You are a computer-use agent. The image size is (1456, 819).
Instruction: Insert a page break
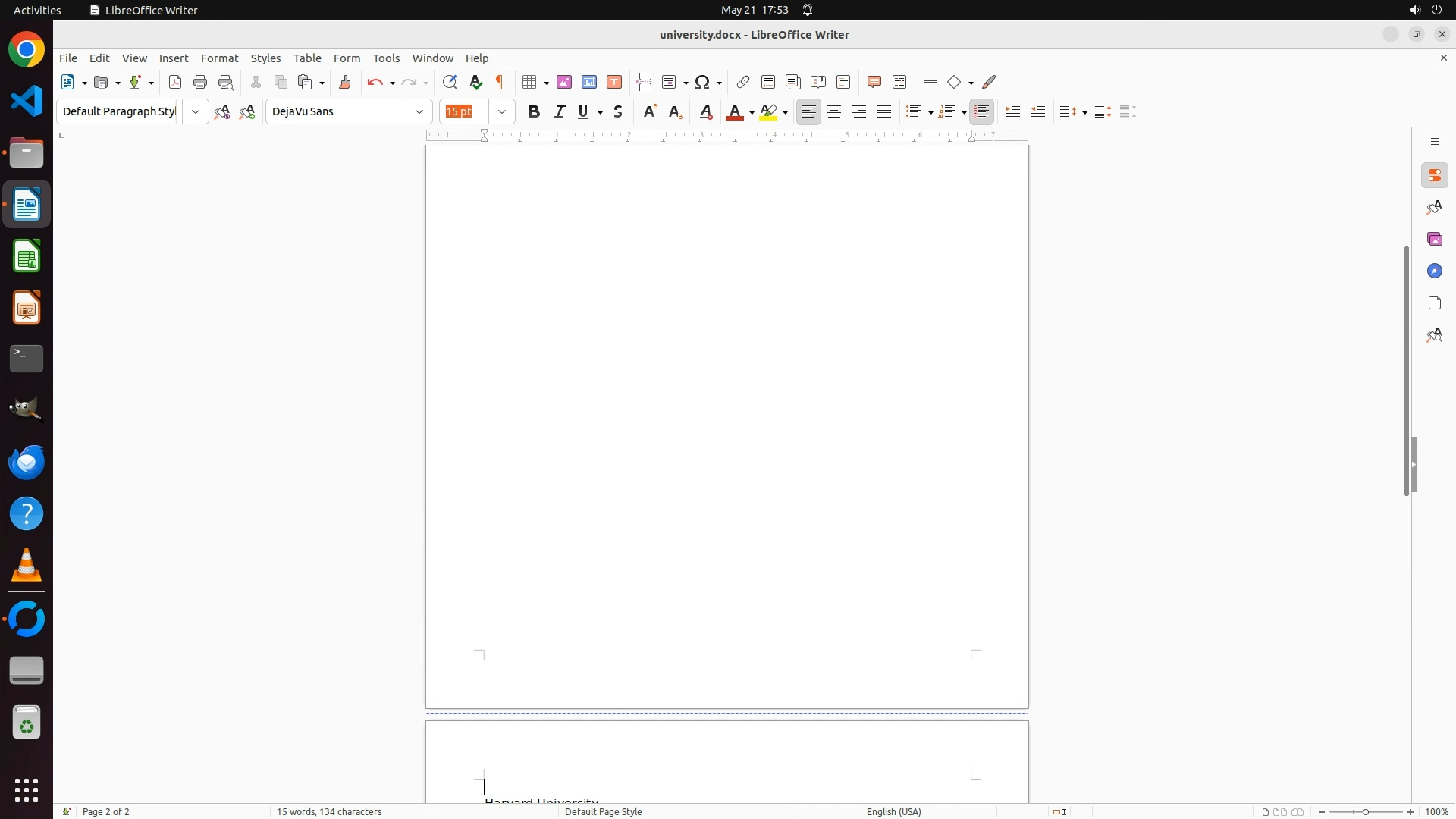pyautogui.click(x=645, y=82)
